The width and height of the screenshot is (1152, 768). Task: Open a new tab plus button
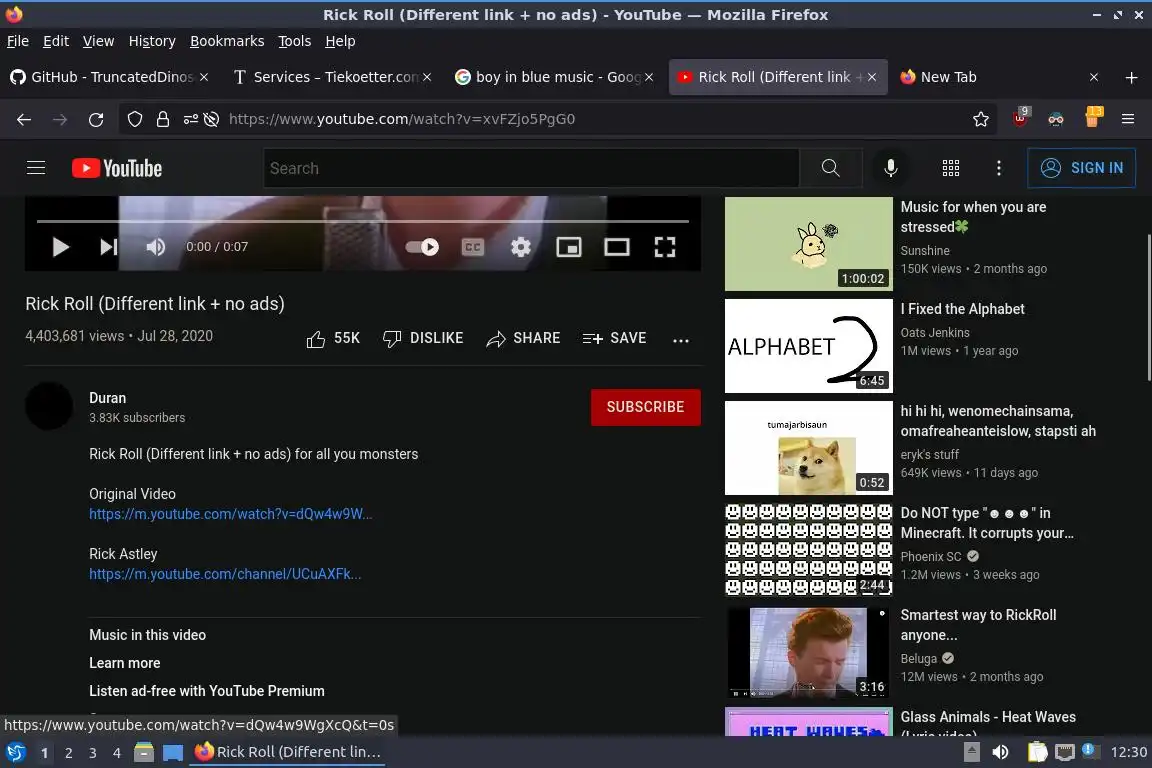tap(1131, 77)
